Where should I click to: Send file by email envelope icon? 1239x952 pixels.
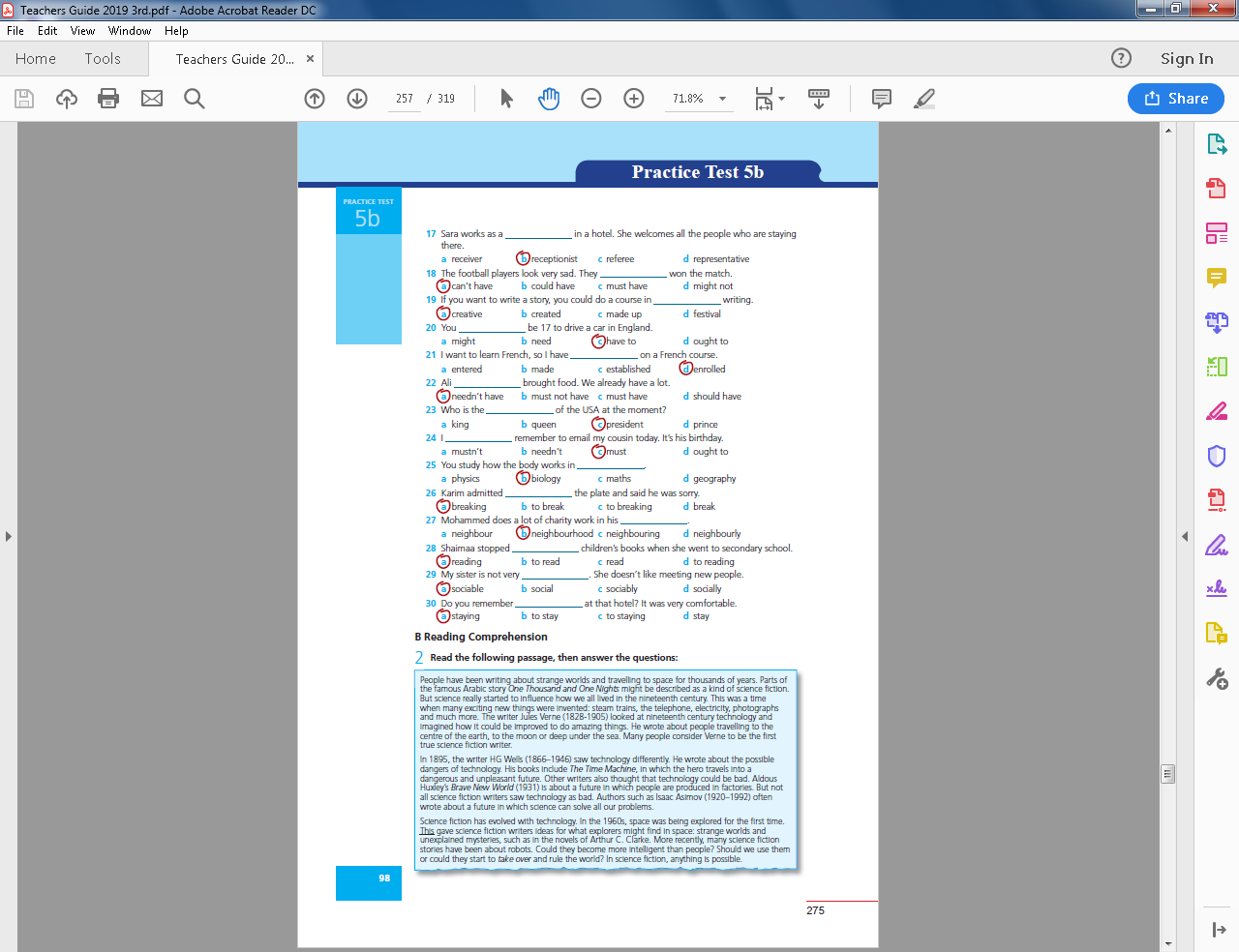click(152, 99)
